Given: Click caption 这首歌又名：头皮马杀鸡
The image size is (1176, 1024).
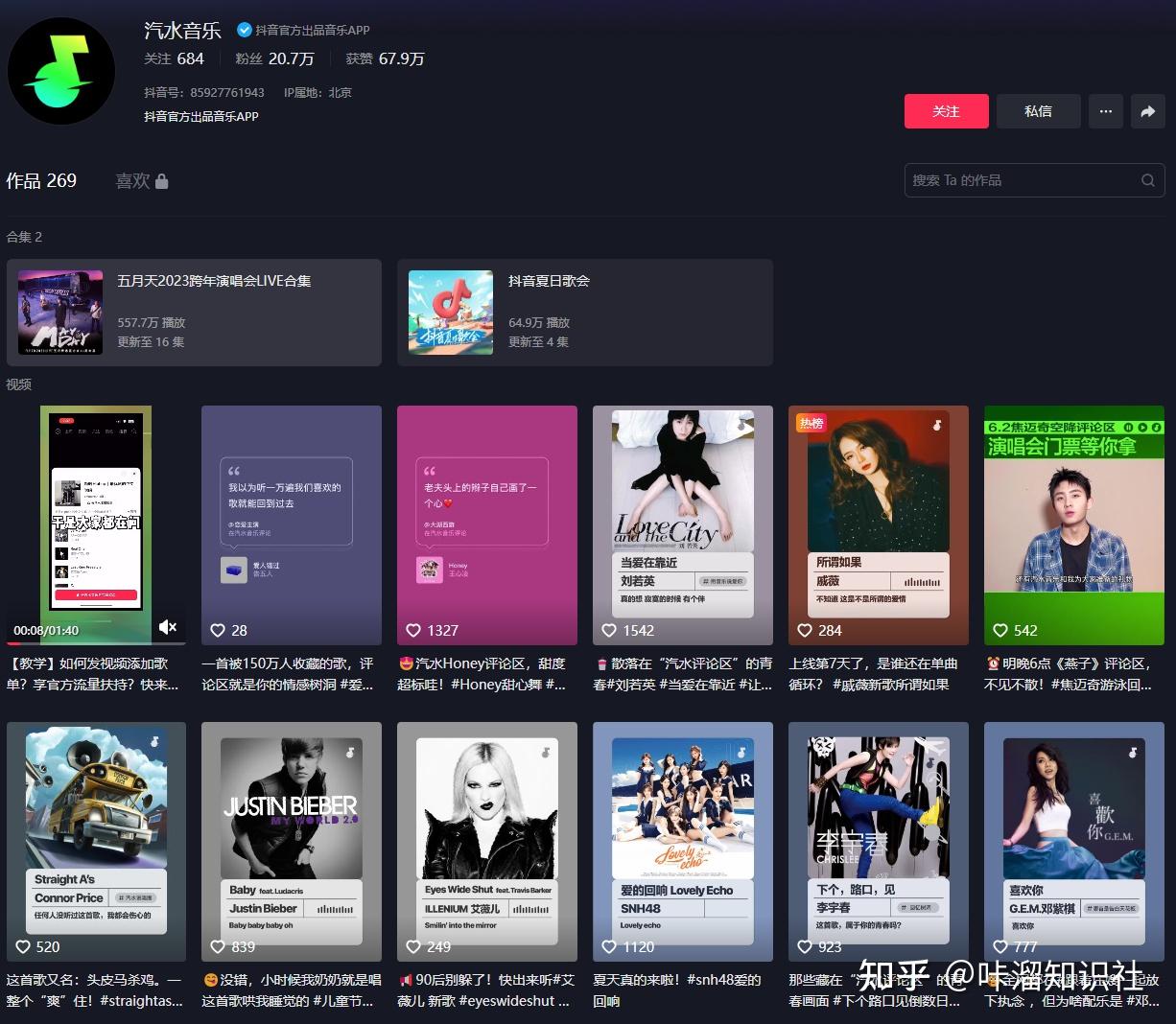Looking at the screenshot, I should coord(95,990).
